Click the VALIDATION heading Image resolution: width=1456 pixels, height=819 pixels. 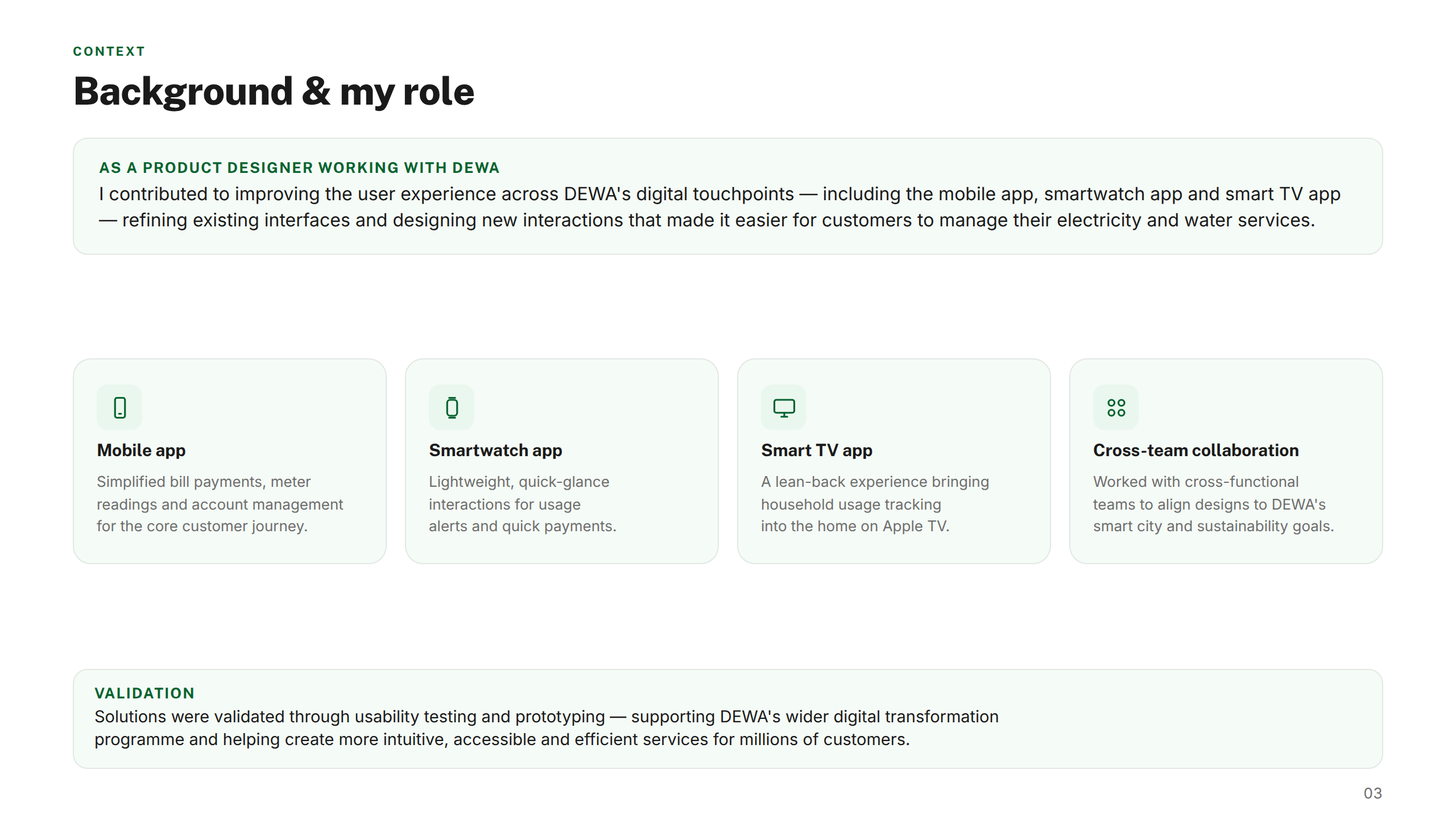[x=144, y=693]
